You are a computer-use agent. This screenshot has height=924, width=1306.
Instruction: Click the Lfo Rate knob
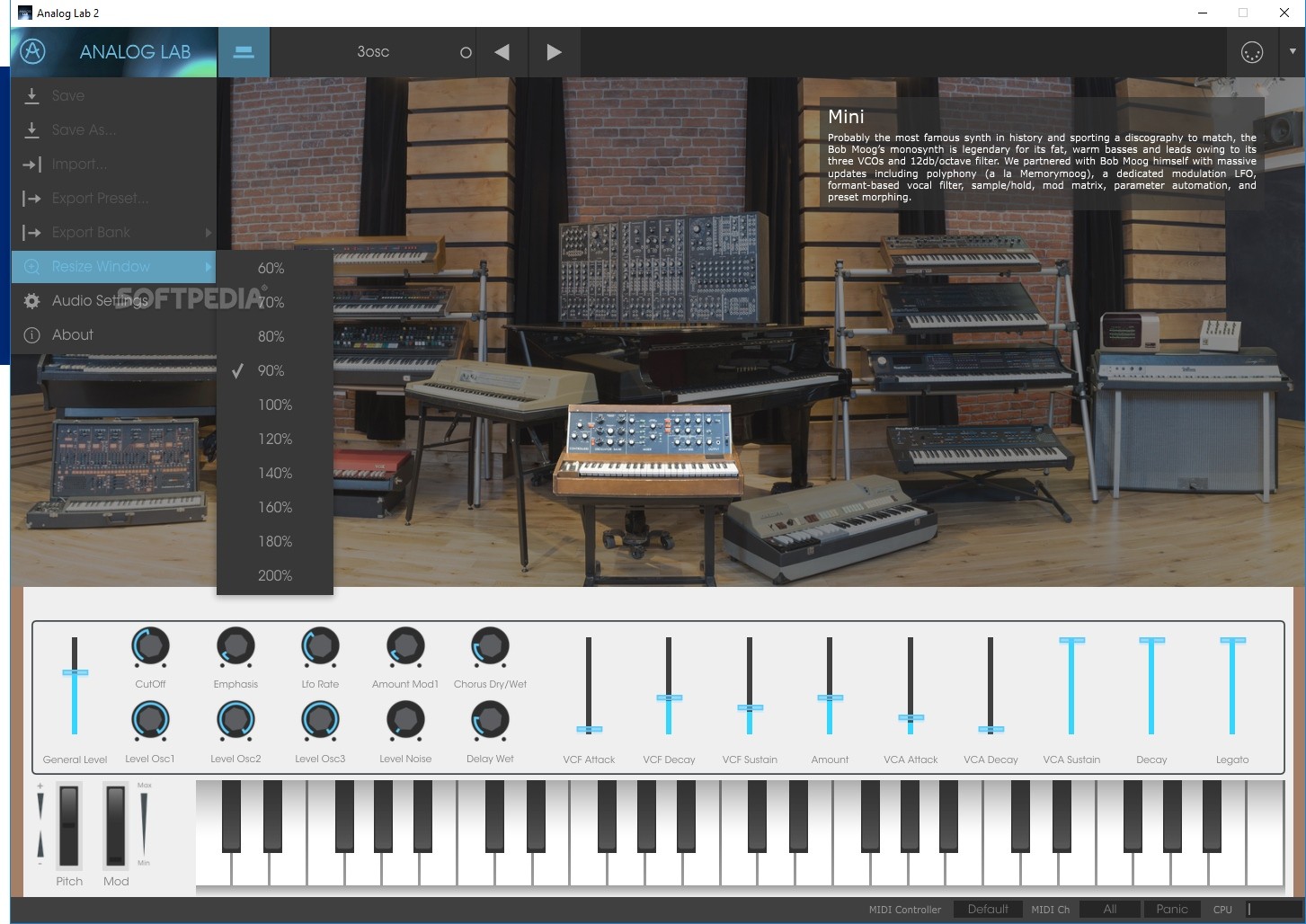[x=320, y=646]
